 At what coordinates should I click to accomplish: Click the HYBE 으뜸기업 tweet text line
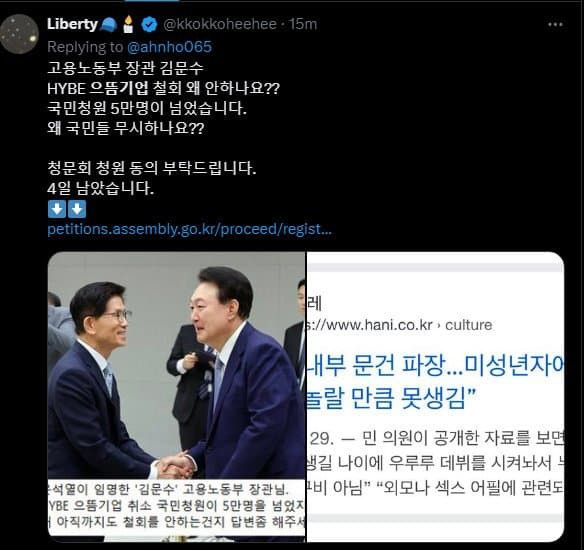point(163,88)
